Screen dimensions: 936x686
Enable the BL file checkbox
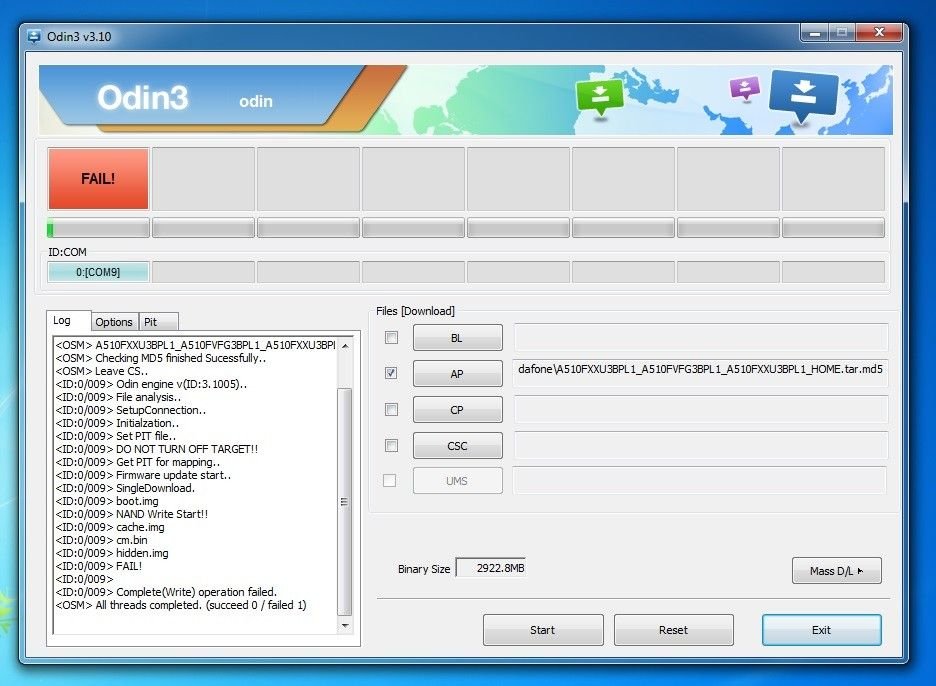click(392, 338)
